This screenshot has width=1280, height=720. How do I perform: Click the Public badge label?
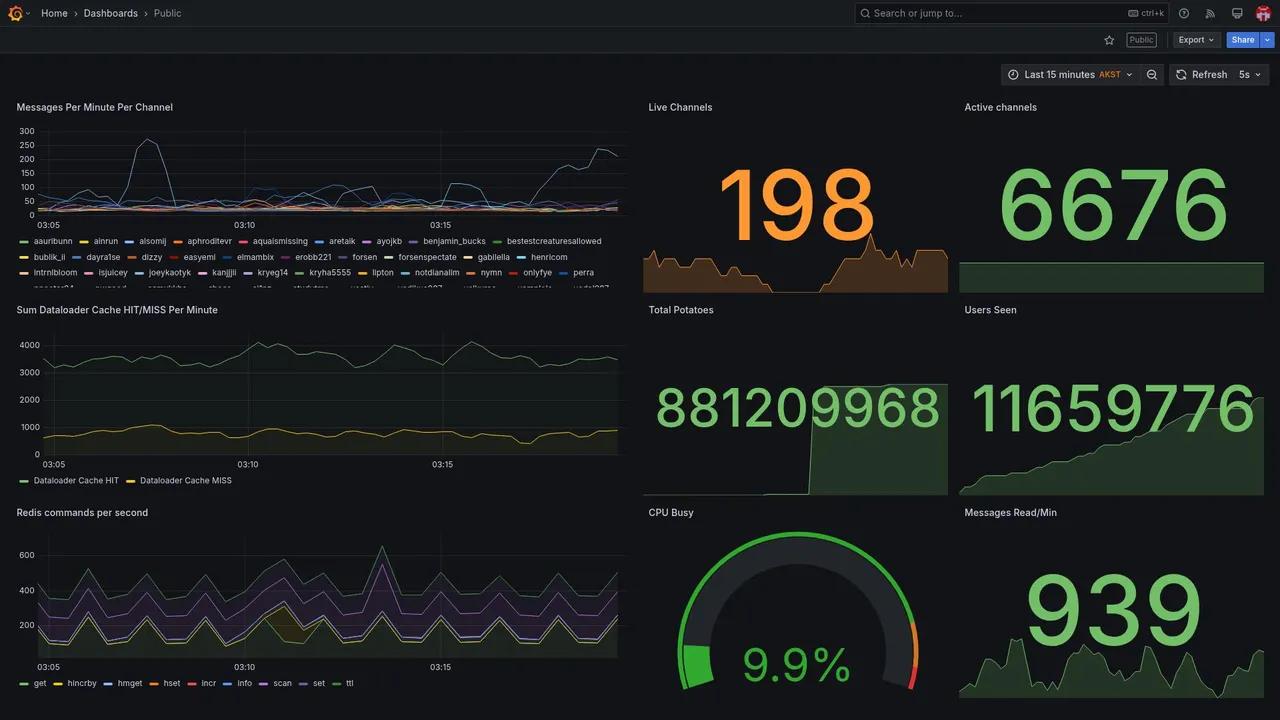1141,40
